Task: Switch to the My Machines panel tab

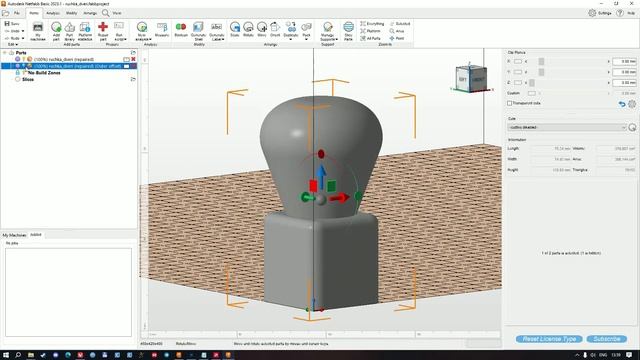Action: [14, 235]
